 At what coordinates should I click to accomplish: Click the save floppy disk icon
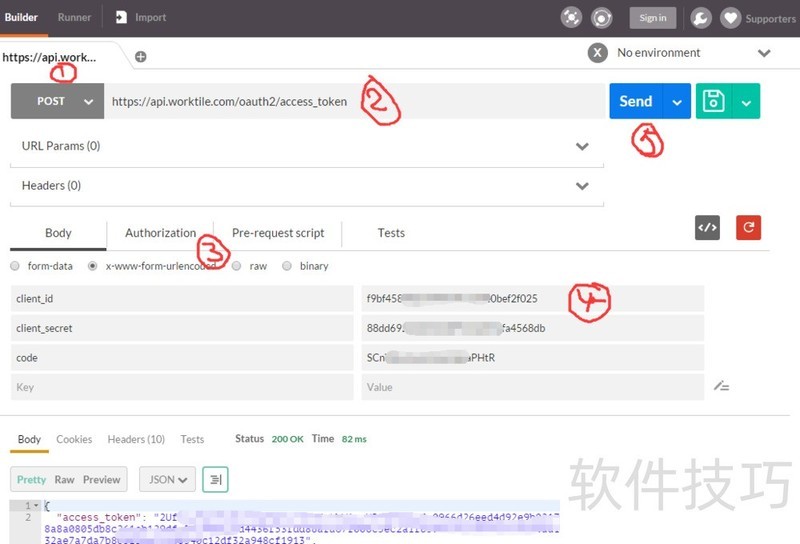(714, 101)
